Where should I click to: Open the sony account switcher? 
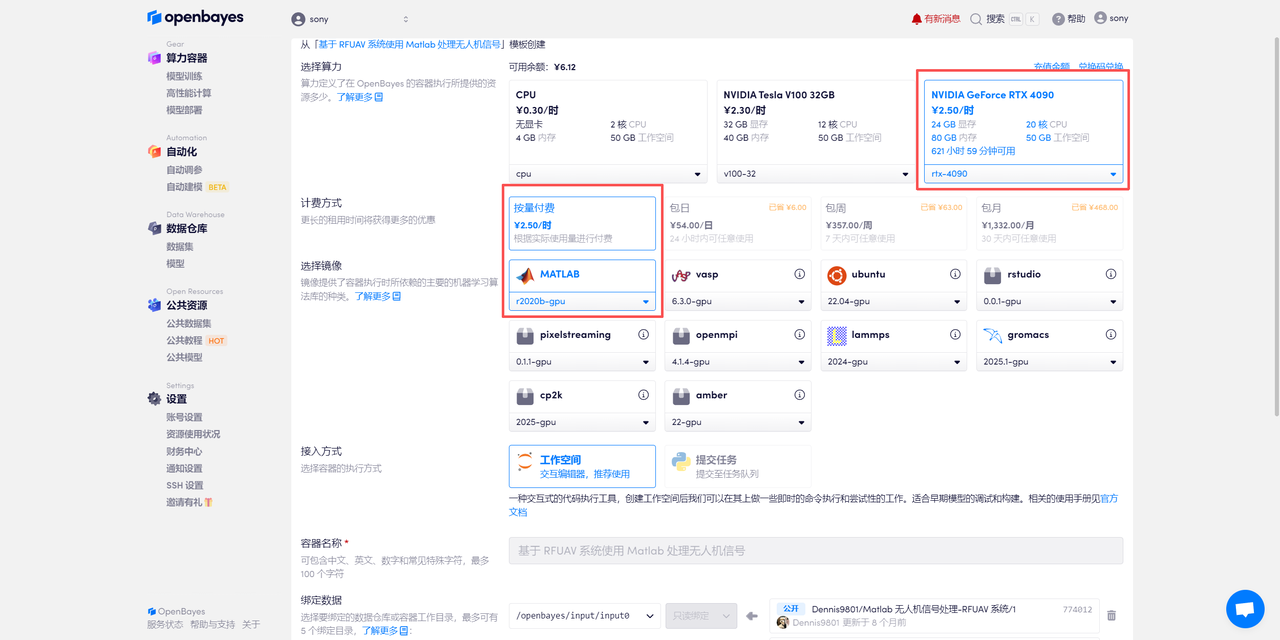click(x=350, y=19)
